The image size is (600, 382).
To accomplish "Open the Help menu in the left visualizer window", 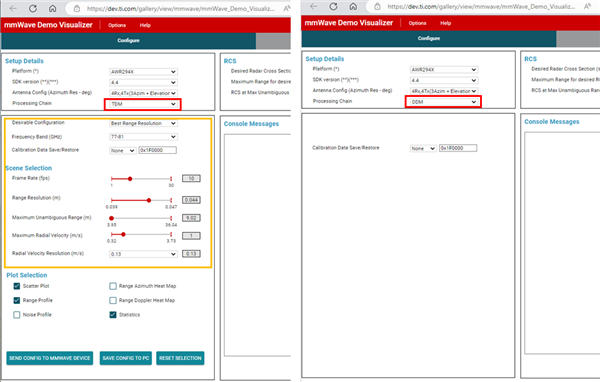I will (145, 25).
